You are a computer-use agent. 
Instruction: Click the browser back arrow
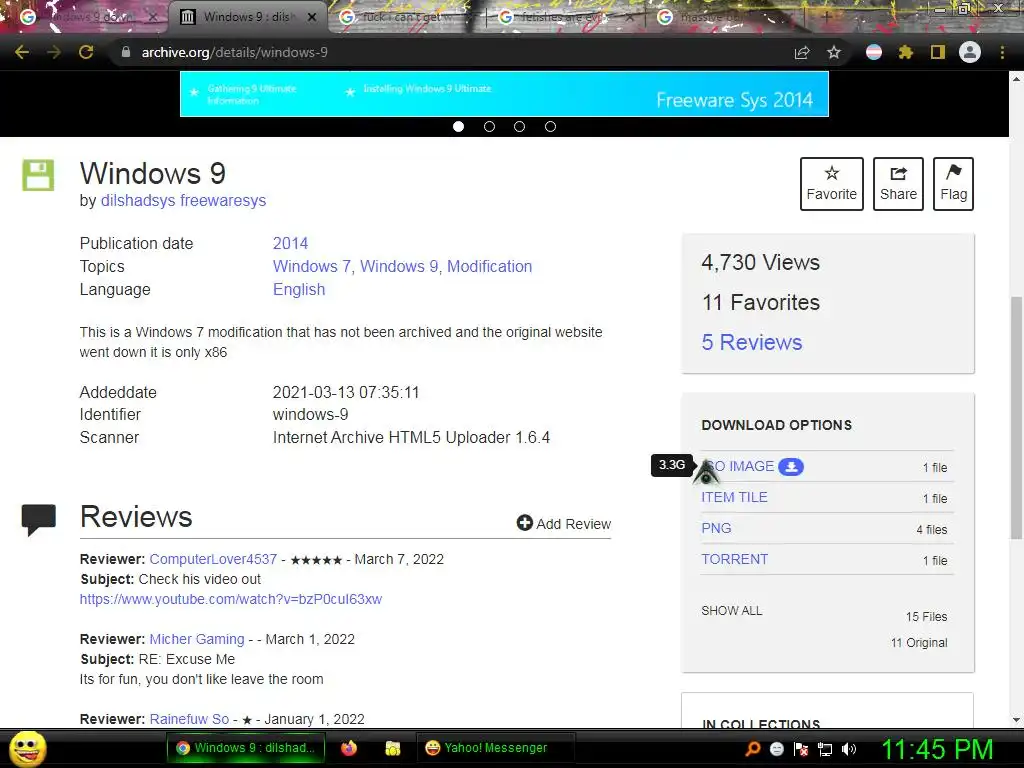click(22, 52)
